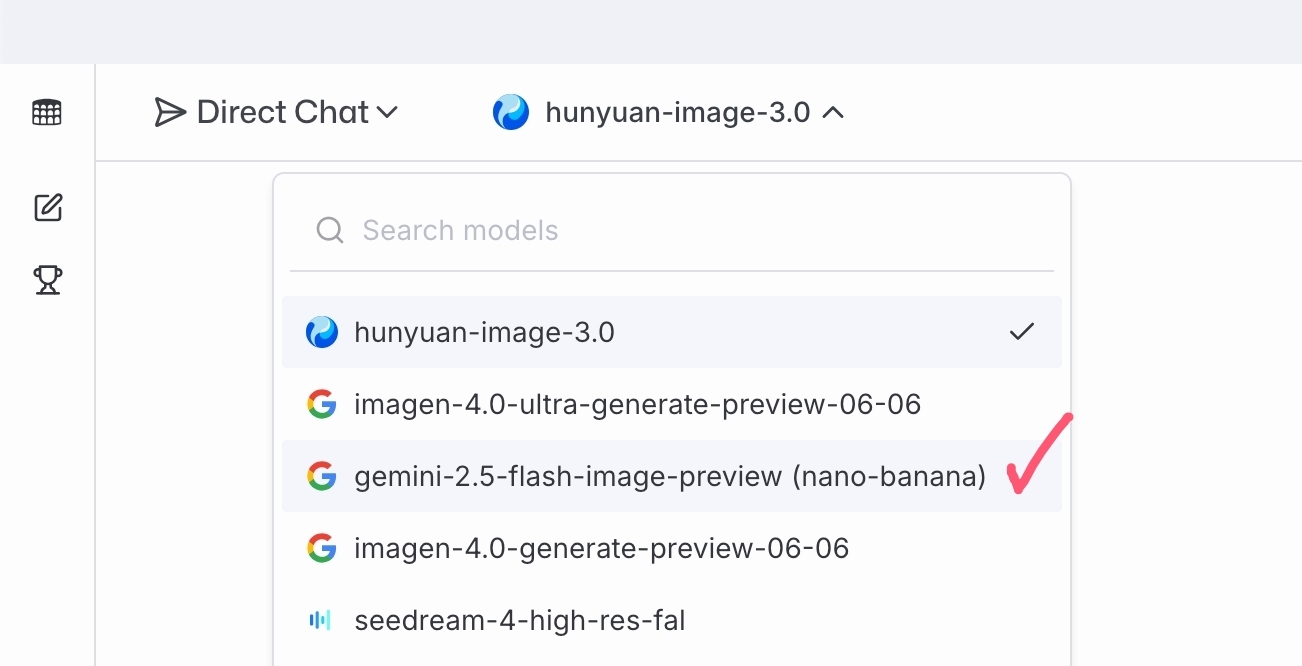
Task: Click the search magnifier icon
Action: 329,231
